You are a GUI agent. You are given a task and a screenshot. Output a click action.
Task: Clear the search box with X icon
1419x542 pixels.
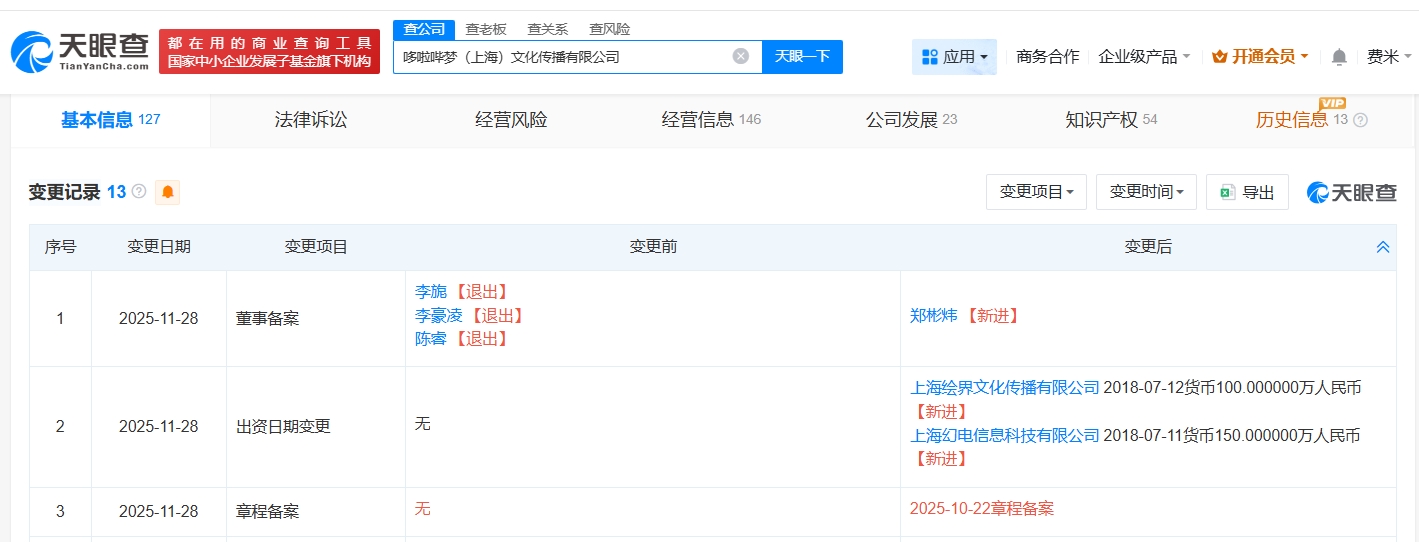741,56
